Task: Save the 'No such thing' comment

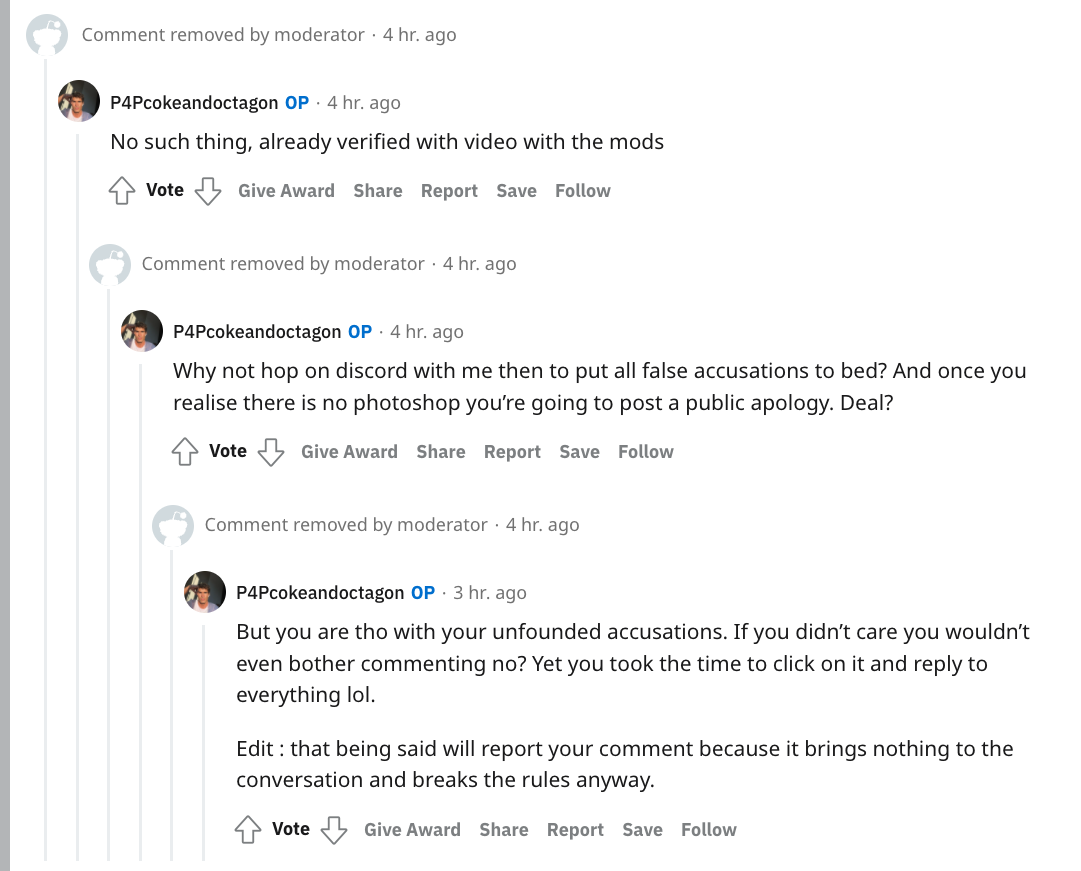Action: click(x=516, y=191)
